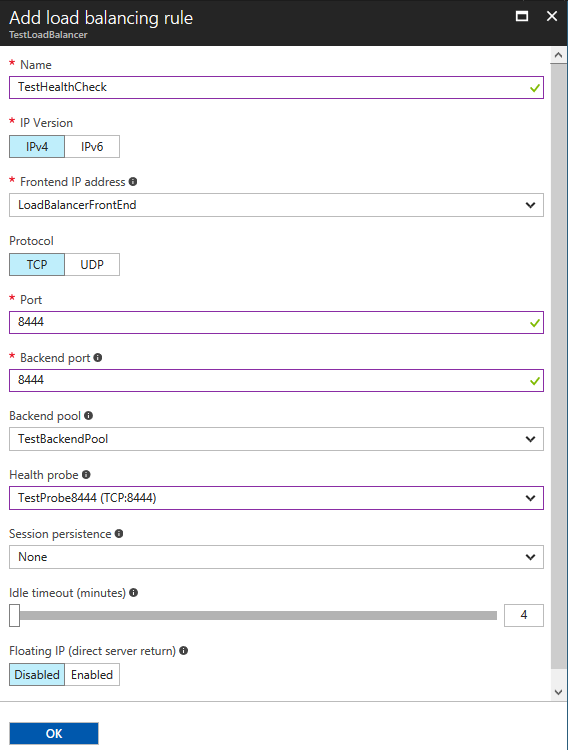Click the Session persistence info icon

coord(119,533)
